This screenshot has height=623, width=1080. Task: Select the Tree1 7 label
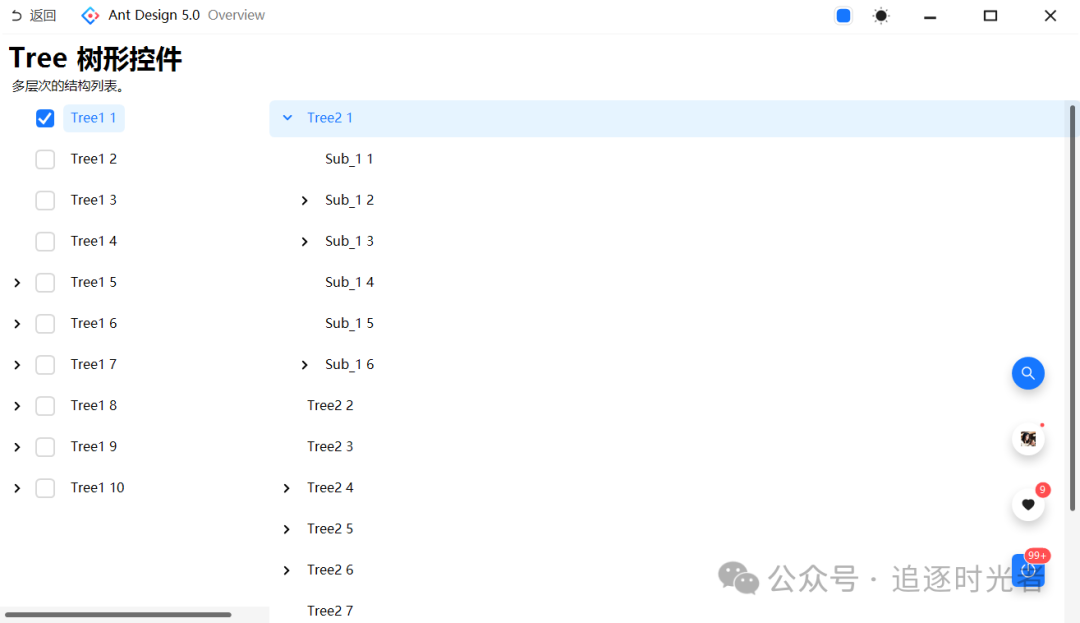pos(94,364)
